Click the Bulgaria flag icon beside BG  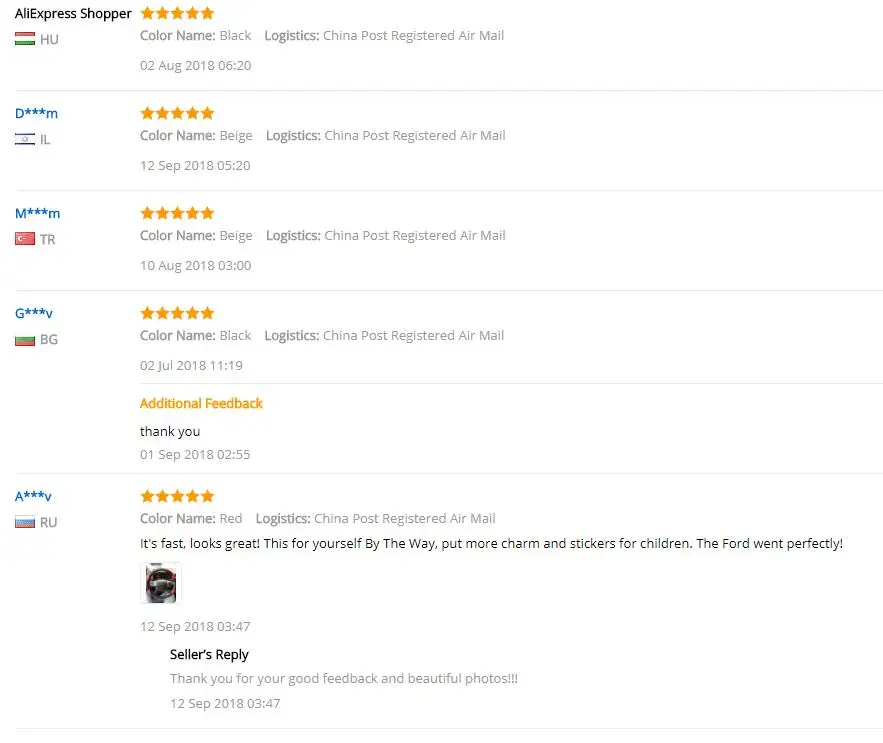[25, 340]
